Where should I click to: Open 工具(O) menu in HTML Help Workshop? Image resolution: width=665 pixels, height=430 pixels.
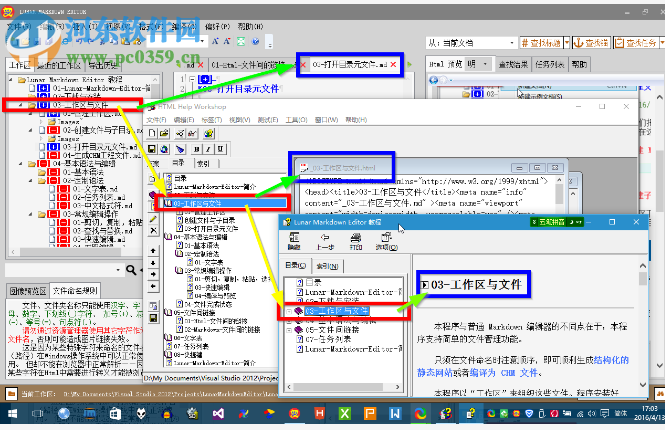tap(296, 120)
